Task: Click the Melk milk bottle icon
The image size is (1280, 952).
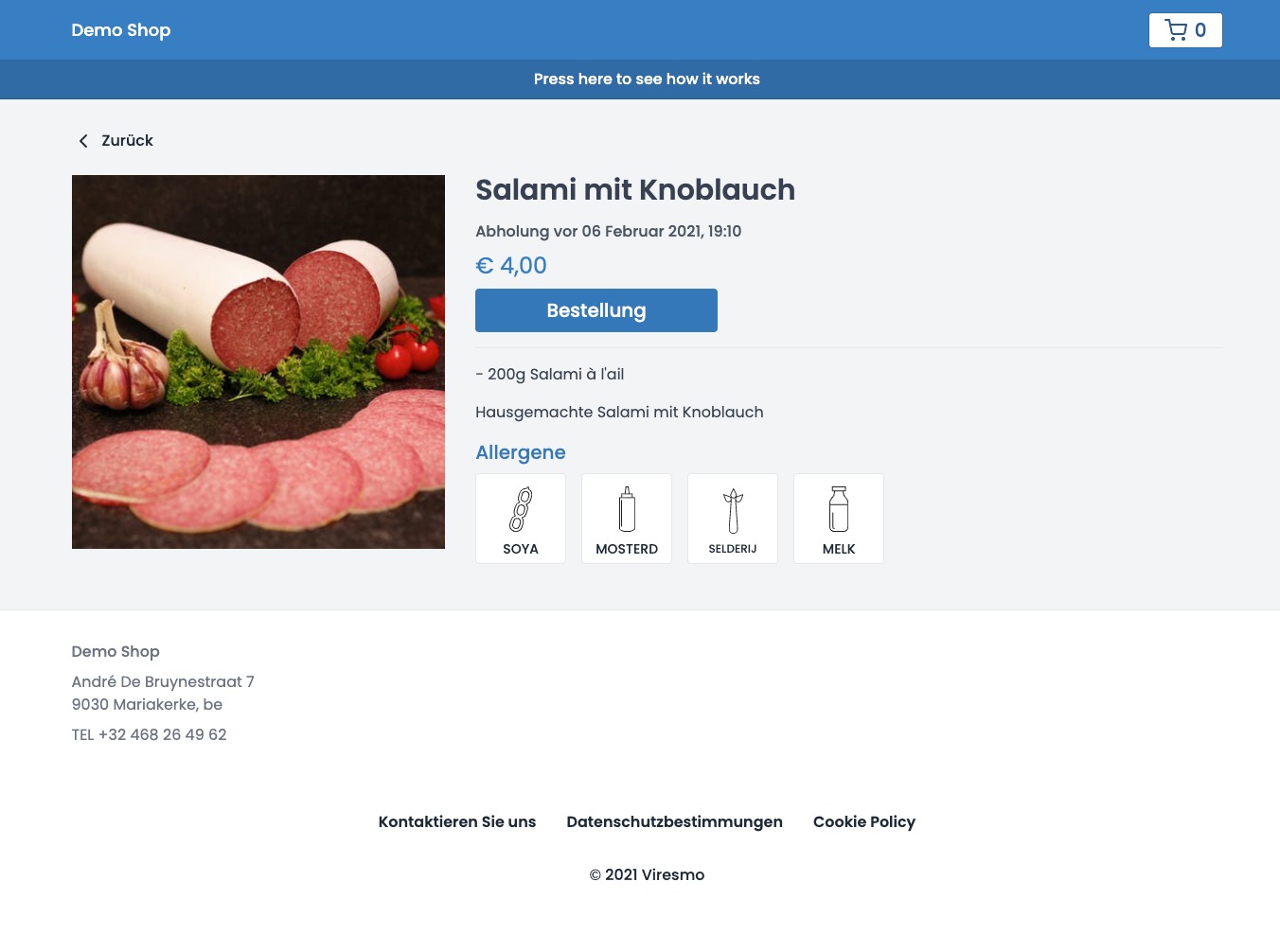Action: (839, 509)
